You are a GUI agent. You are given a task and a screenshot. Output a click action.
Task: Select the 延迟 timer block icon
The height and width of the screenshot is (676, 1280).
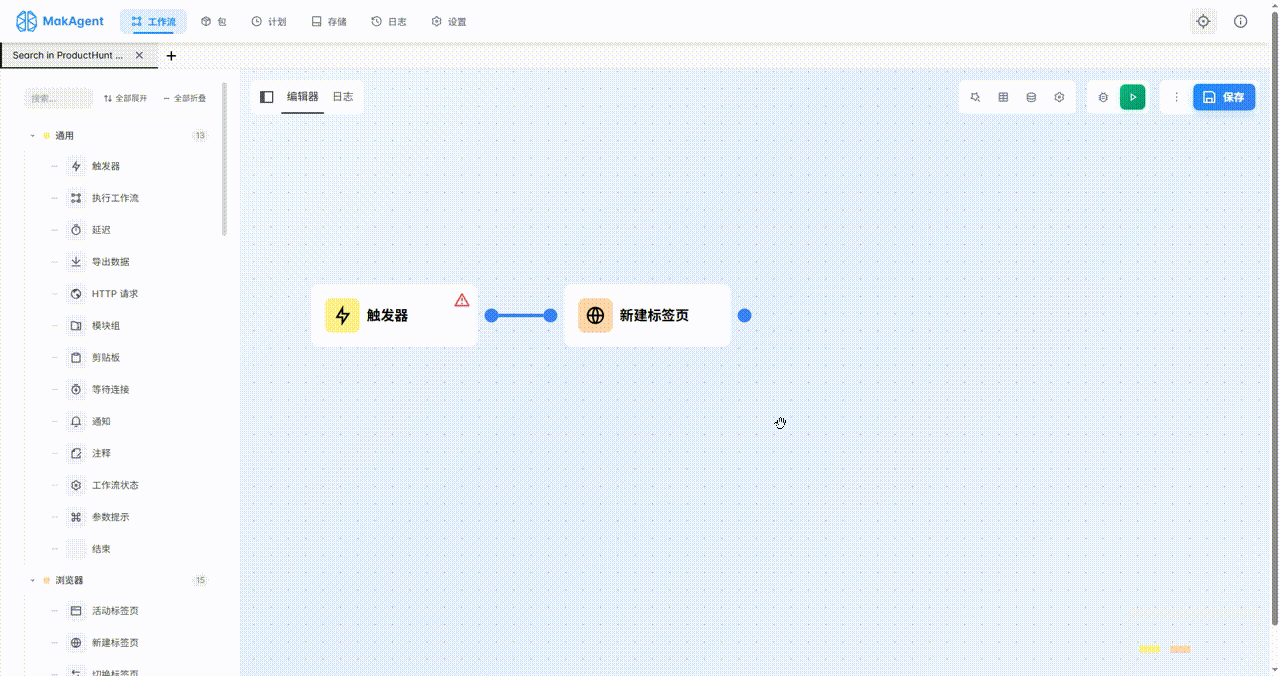tap(76, 230)
